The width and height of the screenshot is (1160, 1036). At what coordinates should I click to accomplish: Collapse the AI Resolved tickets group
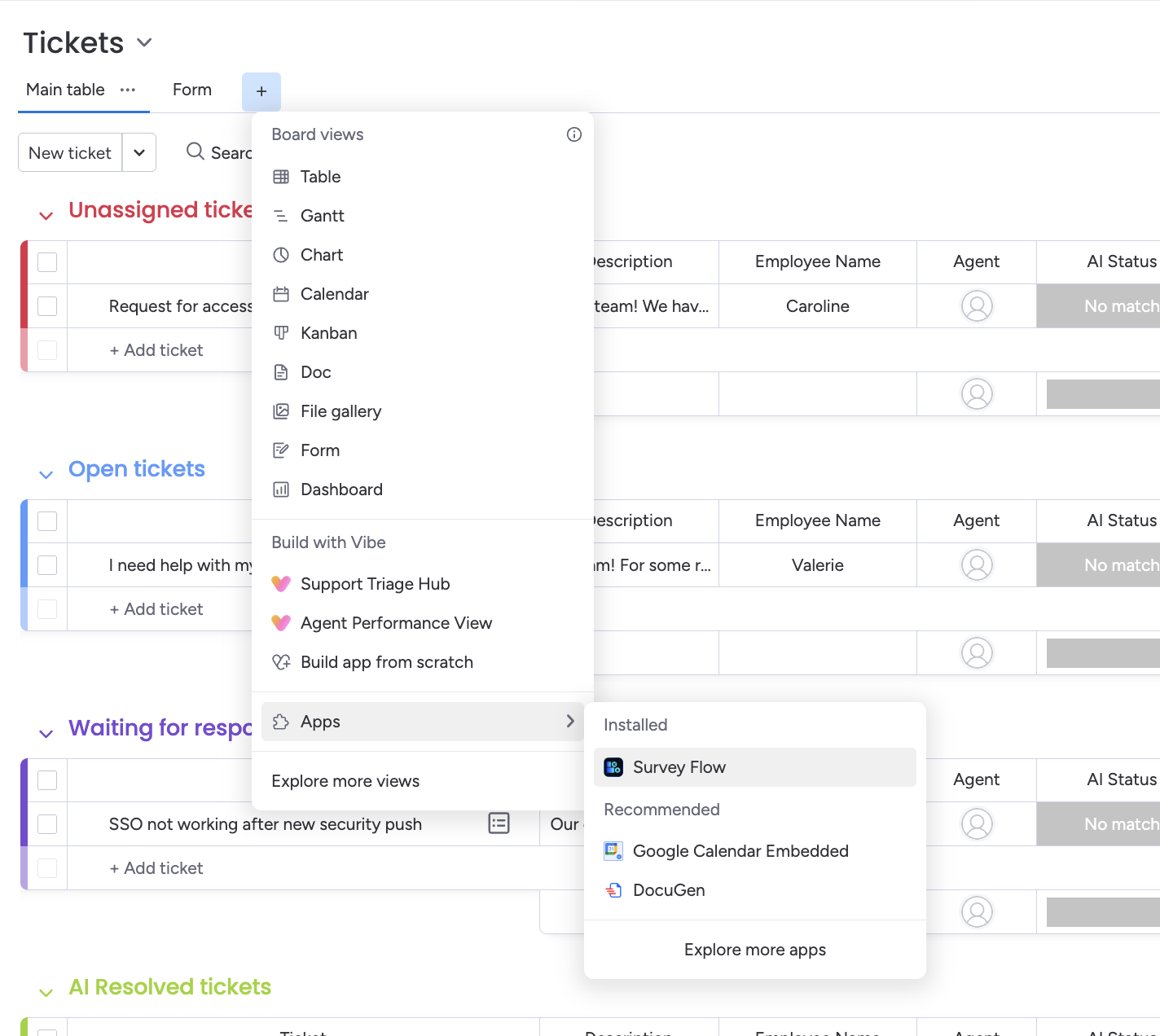pyautogui.click(x=46, y=992)
